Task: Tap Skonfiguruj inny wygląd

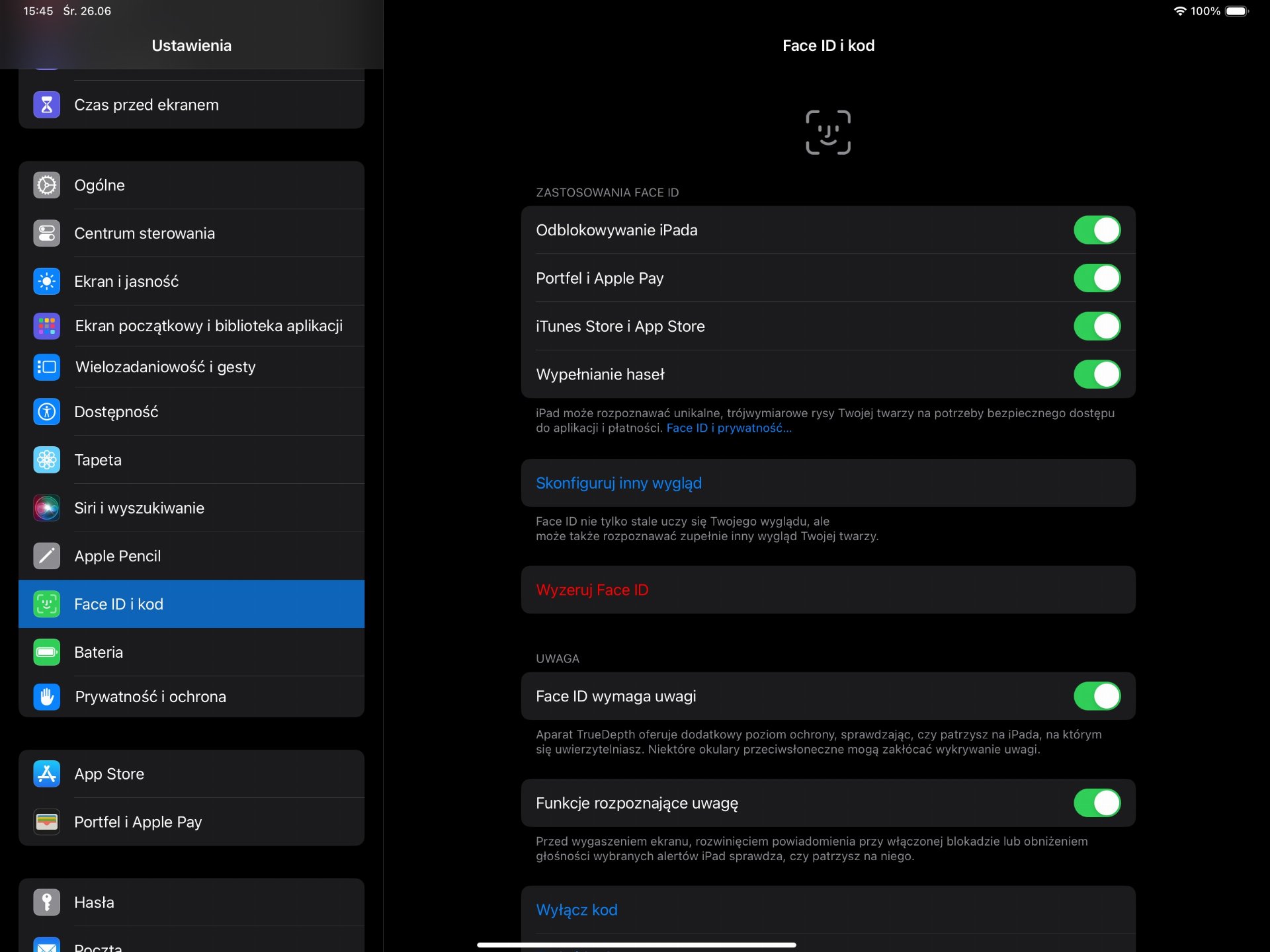Action: (x=828, y=483)
